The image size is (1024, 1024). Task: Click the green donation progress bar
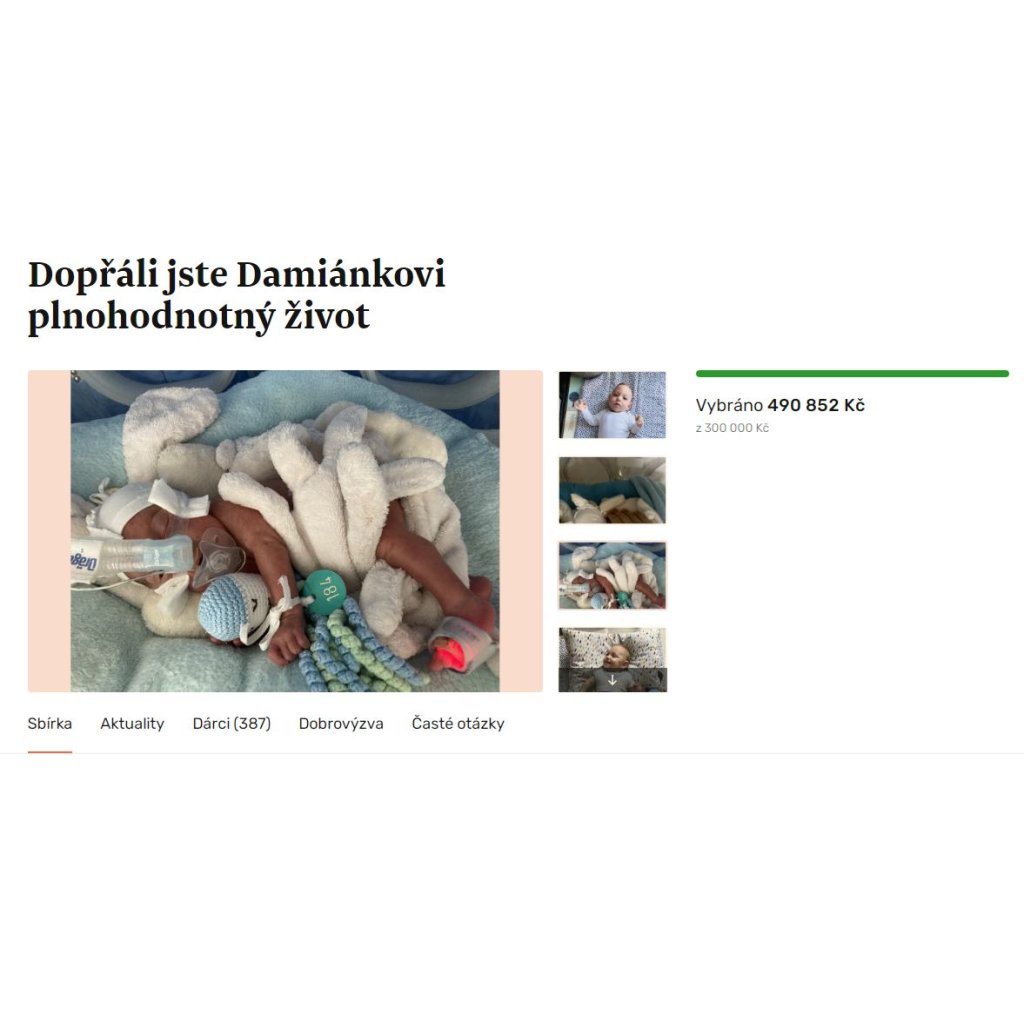(x=852, y=374)
